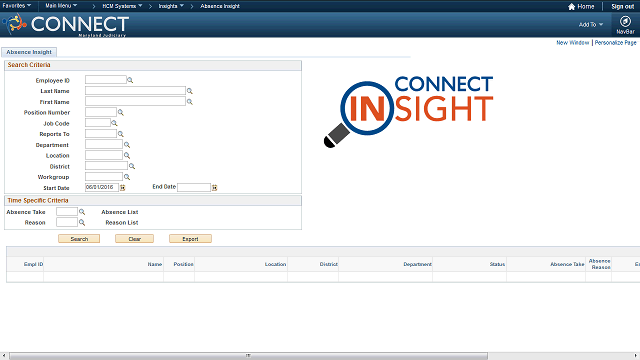The width and height of the screenshot is (640, 360).
Task: Open the Employee ID lookup magnifier
Action: [x=130, y=80]
